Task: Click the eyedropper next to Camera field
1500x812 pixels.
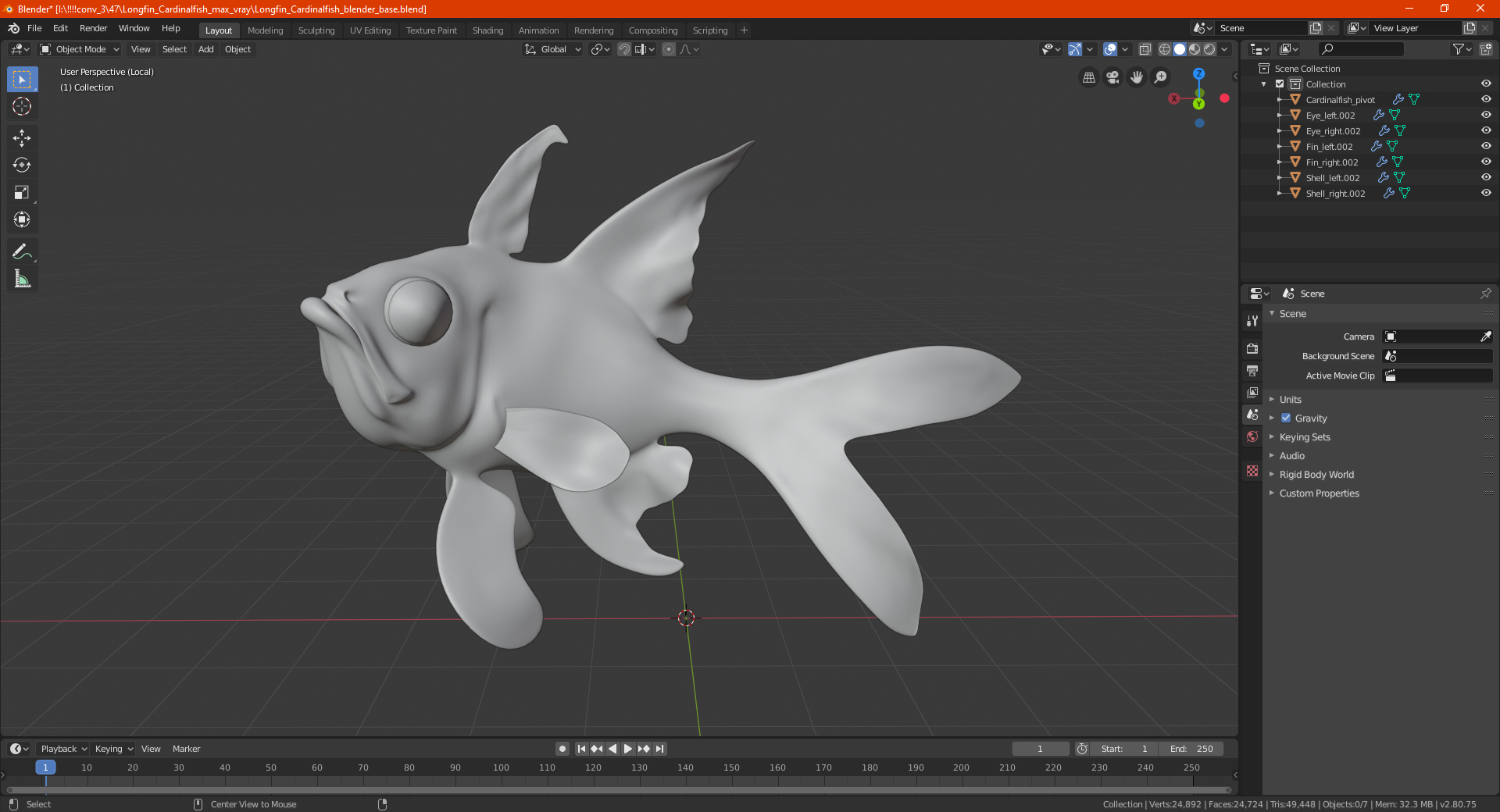Action: pos(1485,337)
